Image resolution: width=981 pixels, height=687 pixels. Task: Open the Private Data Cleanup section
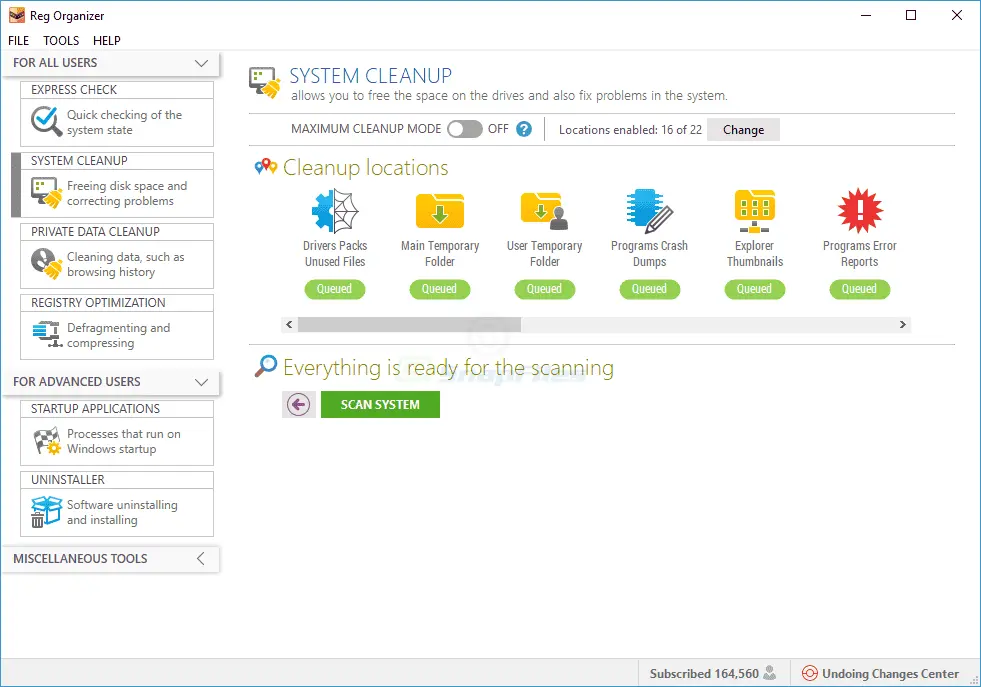point(117,256)
